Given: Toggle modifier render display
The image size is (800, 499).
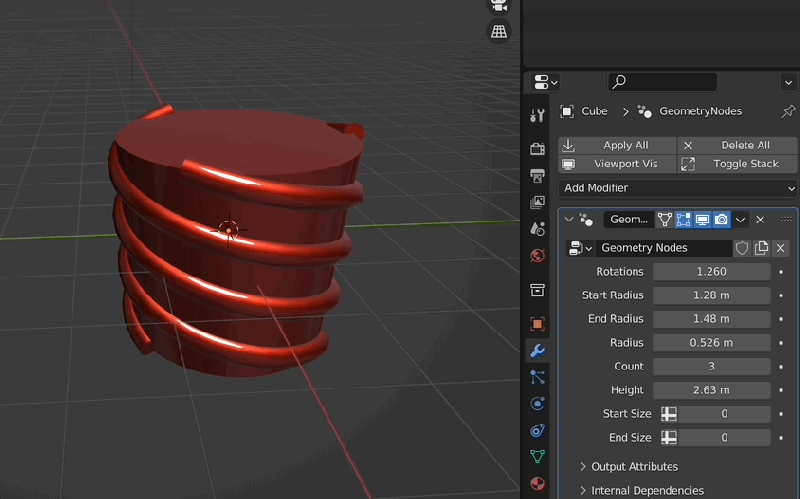Looking at the screenshot, I should (x=721, y=219).
